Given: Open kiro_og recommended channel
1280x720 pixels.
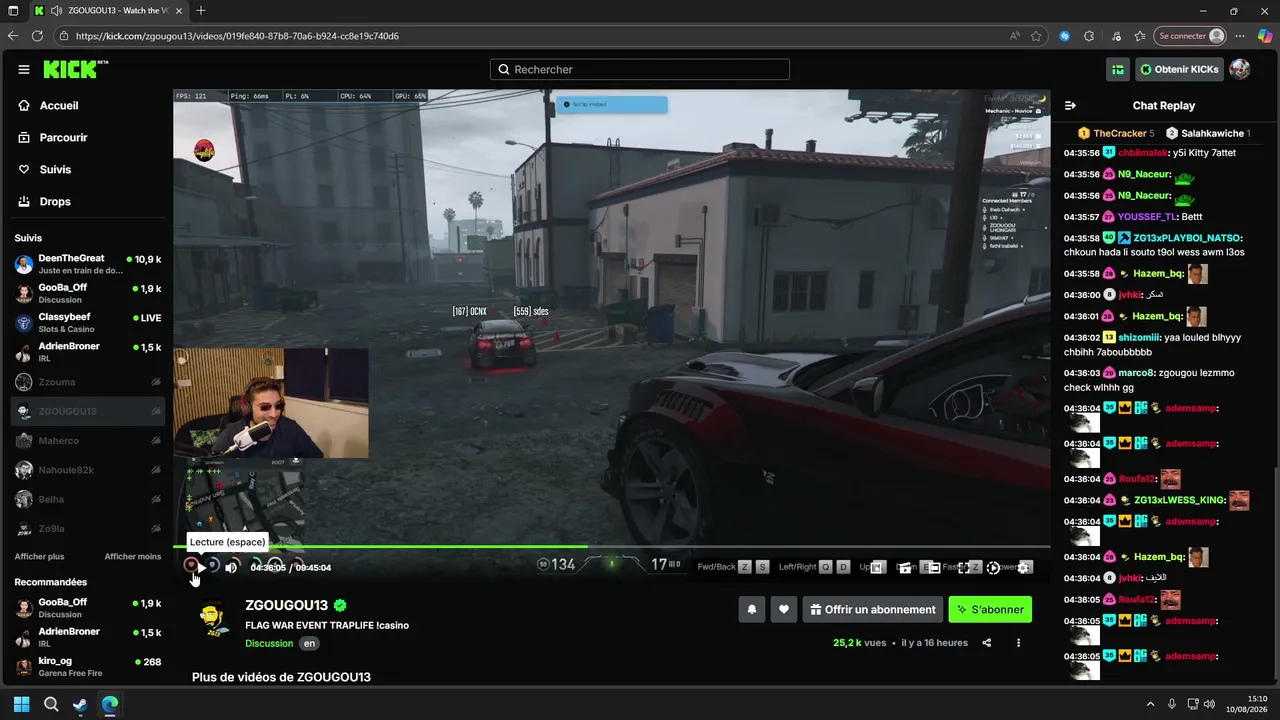Looking at the screenshot, I should tap(88, 666).
